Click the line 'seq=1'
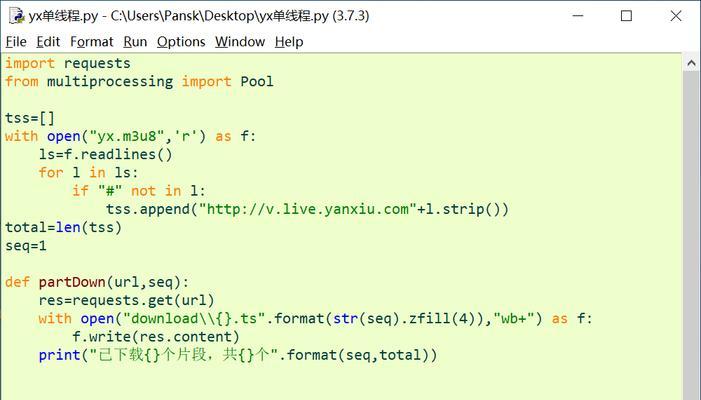 coord(26,246)
